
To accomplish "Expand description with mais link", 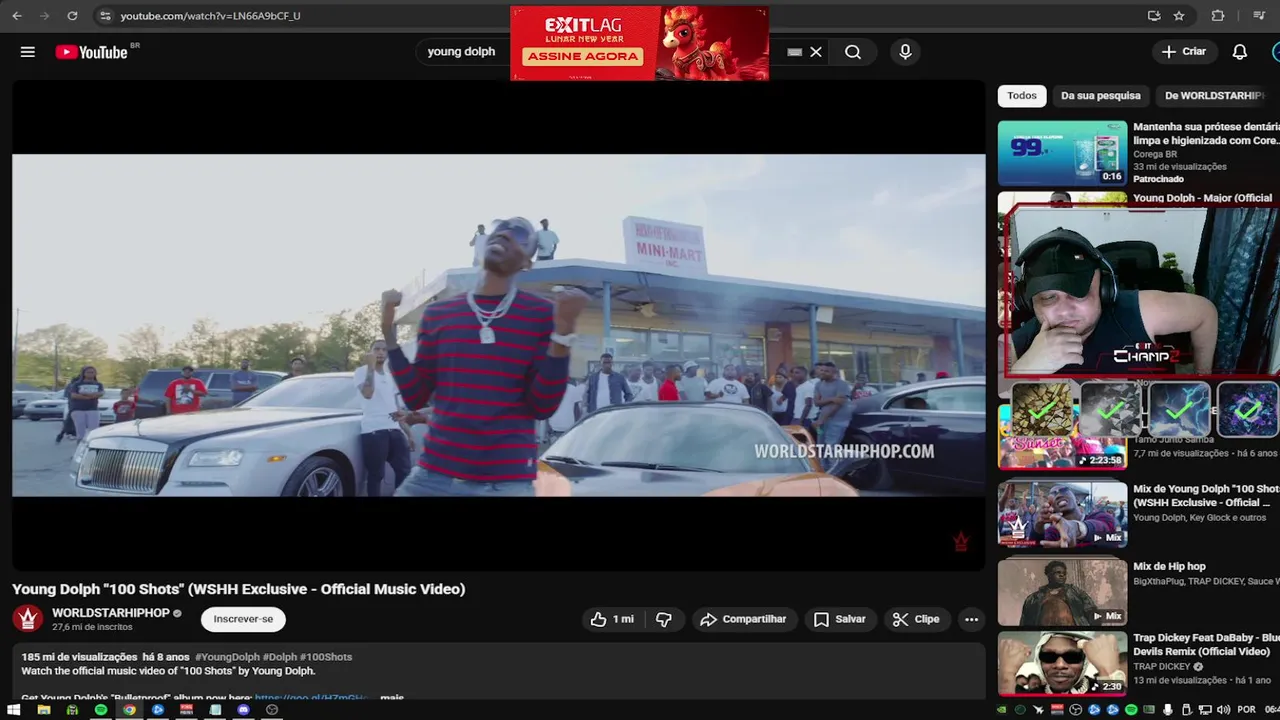I will point(392,696).
